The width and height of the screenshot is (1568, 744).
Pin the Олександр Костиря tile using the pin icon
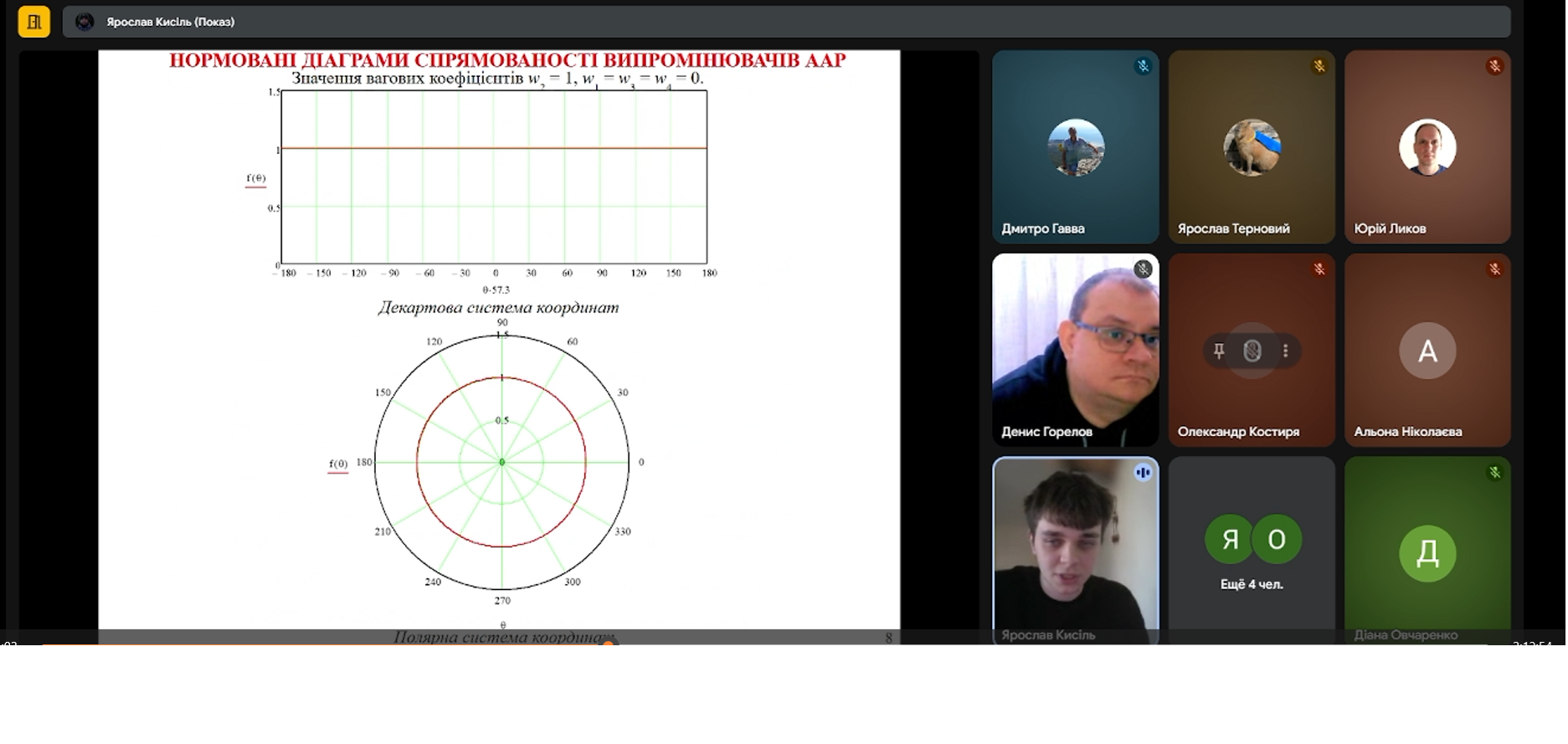coord(1219,351)
